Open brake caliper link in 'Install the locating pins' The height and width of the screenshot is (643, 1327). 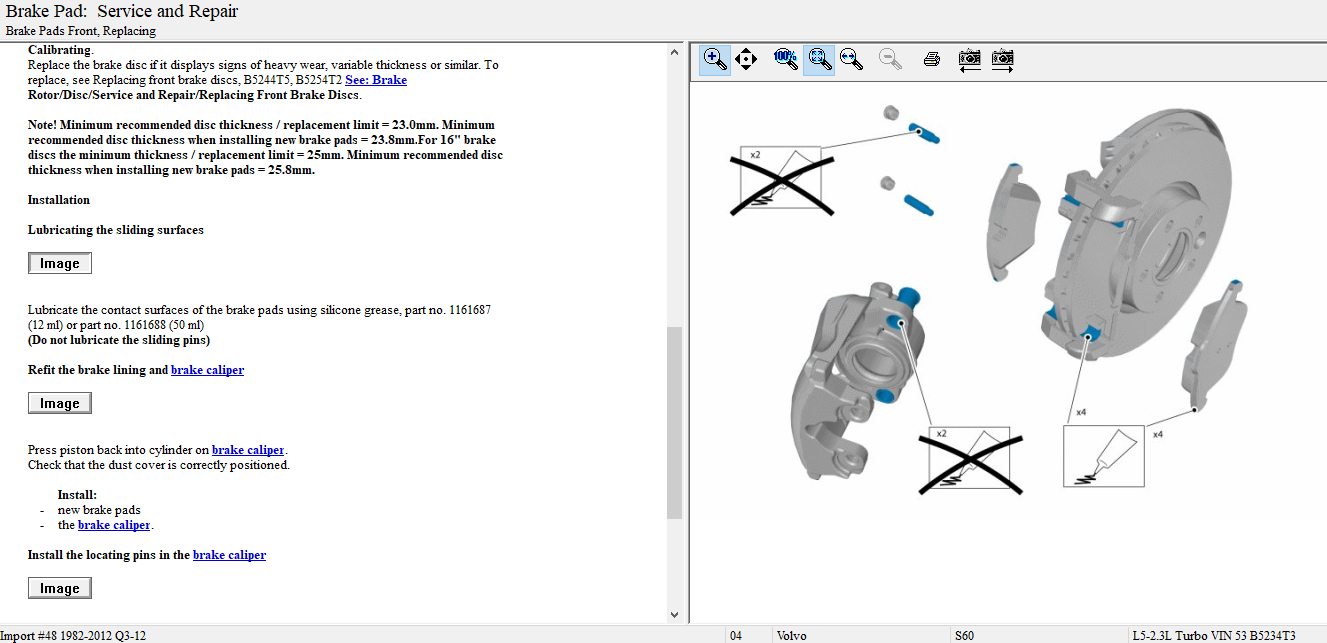coord(229,555)
